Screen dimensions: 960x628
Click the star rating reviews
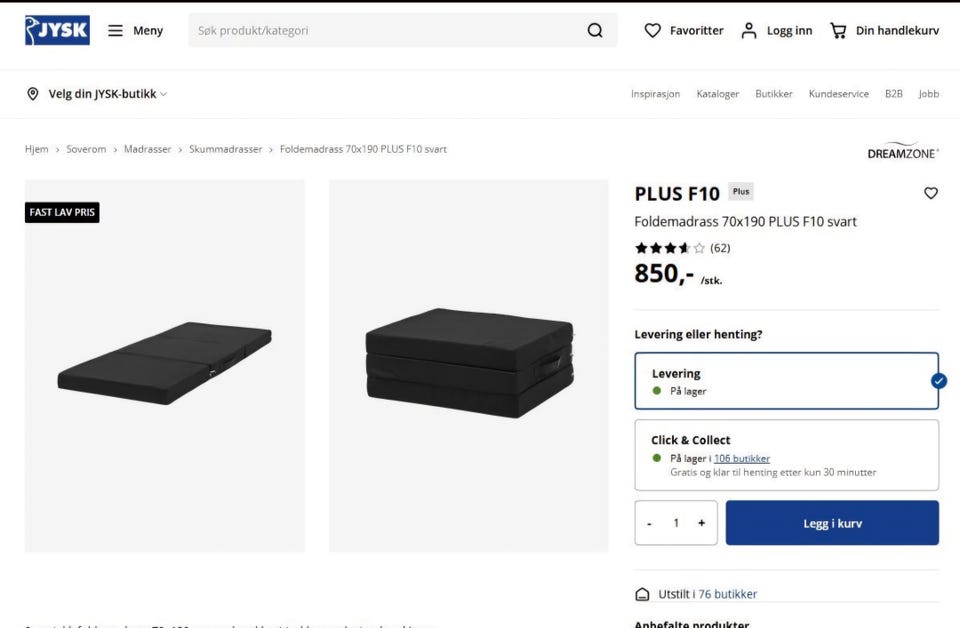coord(670,248)
